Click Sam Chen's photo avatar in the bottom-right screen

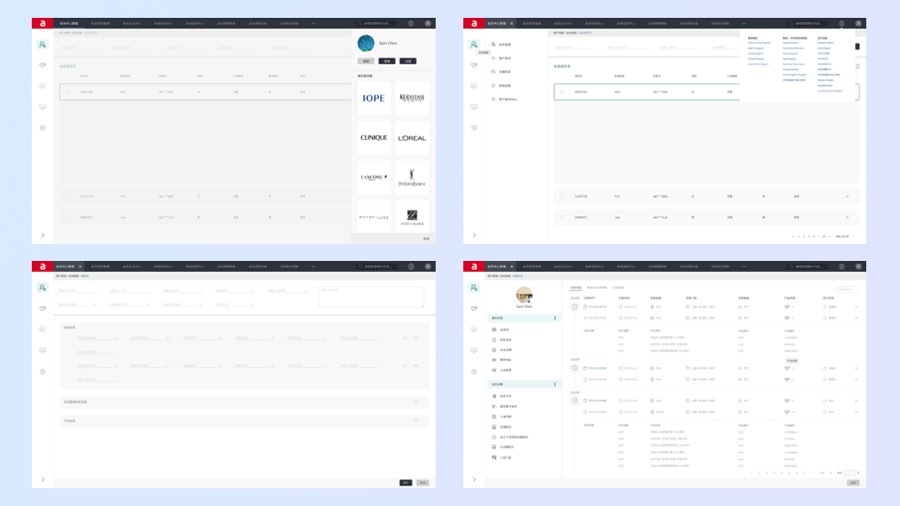tap(523, 295)
